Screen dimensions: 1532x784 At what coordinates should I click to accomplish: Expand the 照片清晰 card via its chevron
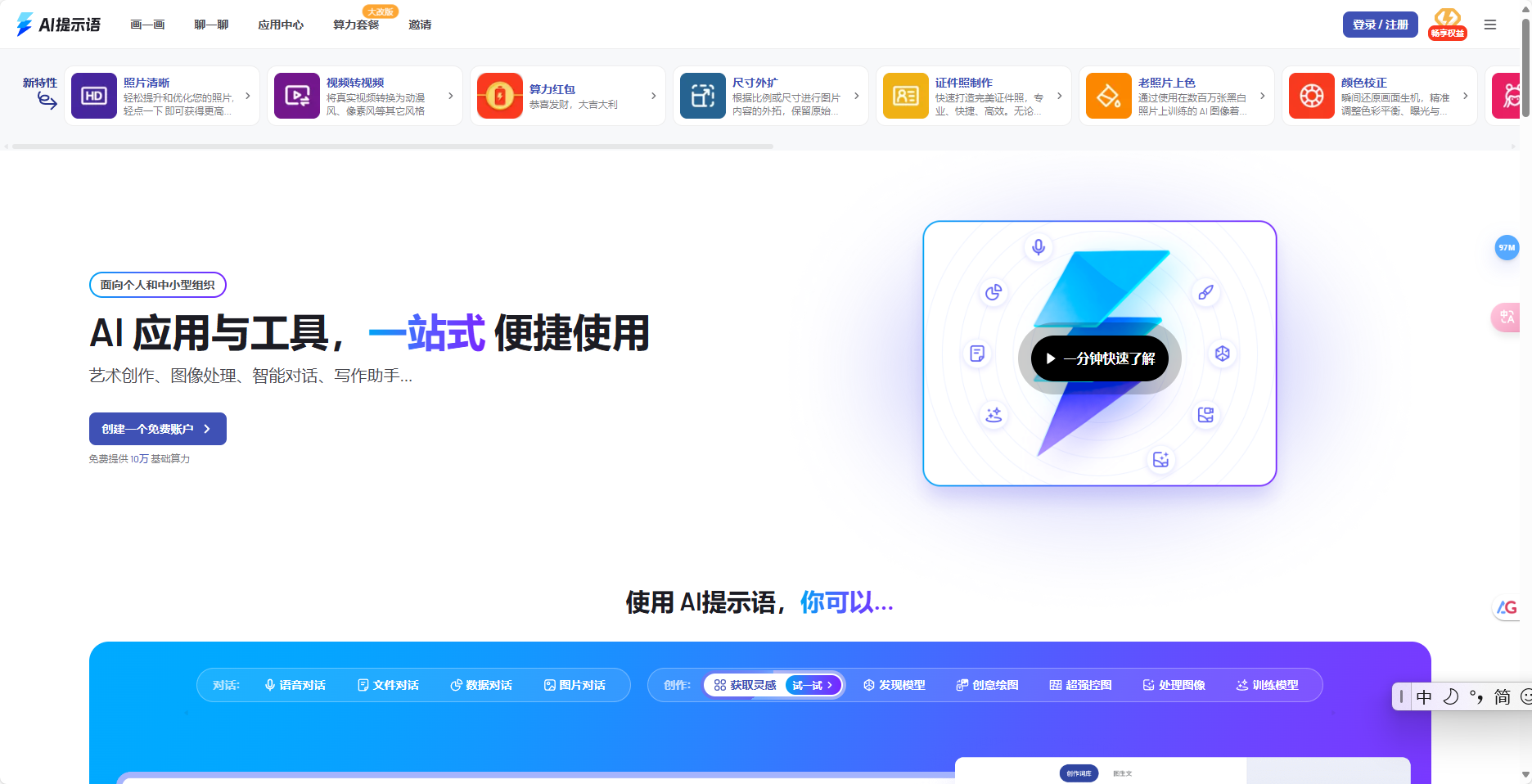tap(248, 96)
